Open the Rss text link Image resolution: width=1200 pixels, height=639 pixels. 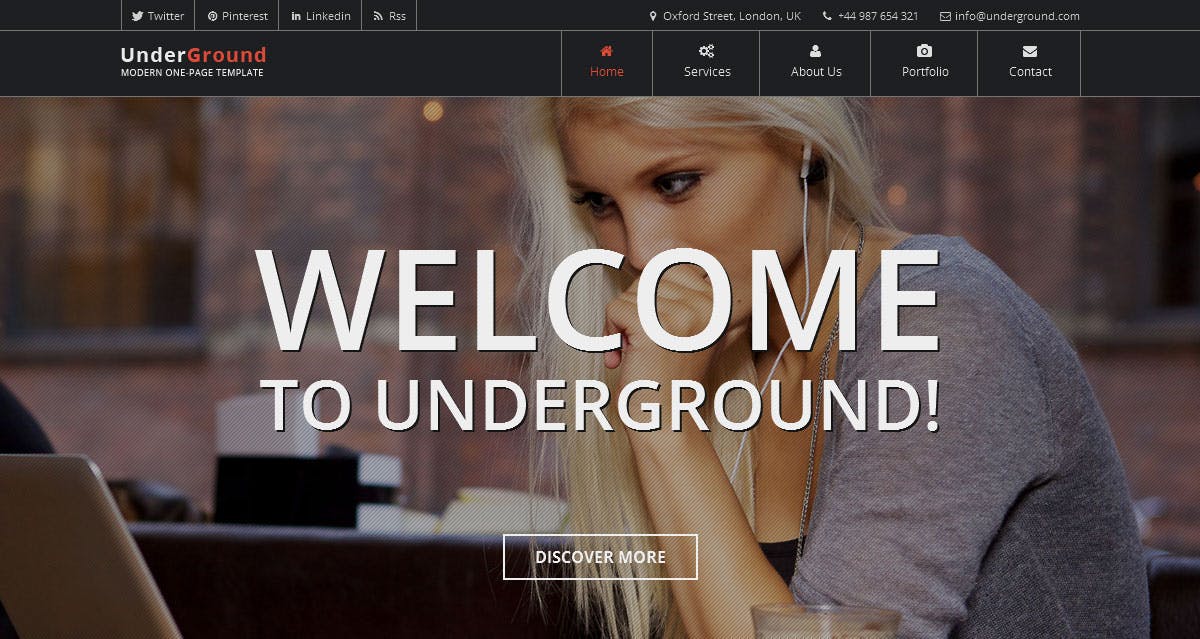(x=397, y=16)
